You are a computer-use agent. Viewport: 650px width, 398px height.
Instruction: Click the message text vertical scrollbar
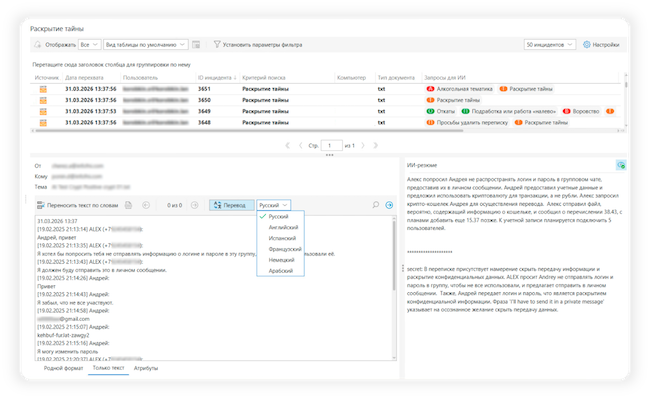point(394,255)
